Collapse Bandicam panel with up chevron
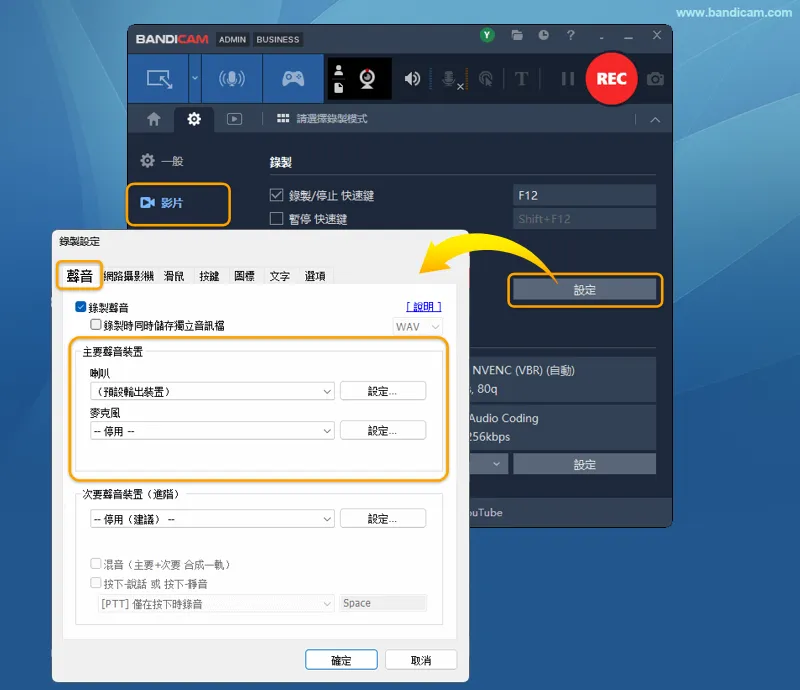The image size is (800, 690). click(655, 120)
